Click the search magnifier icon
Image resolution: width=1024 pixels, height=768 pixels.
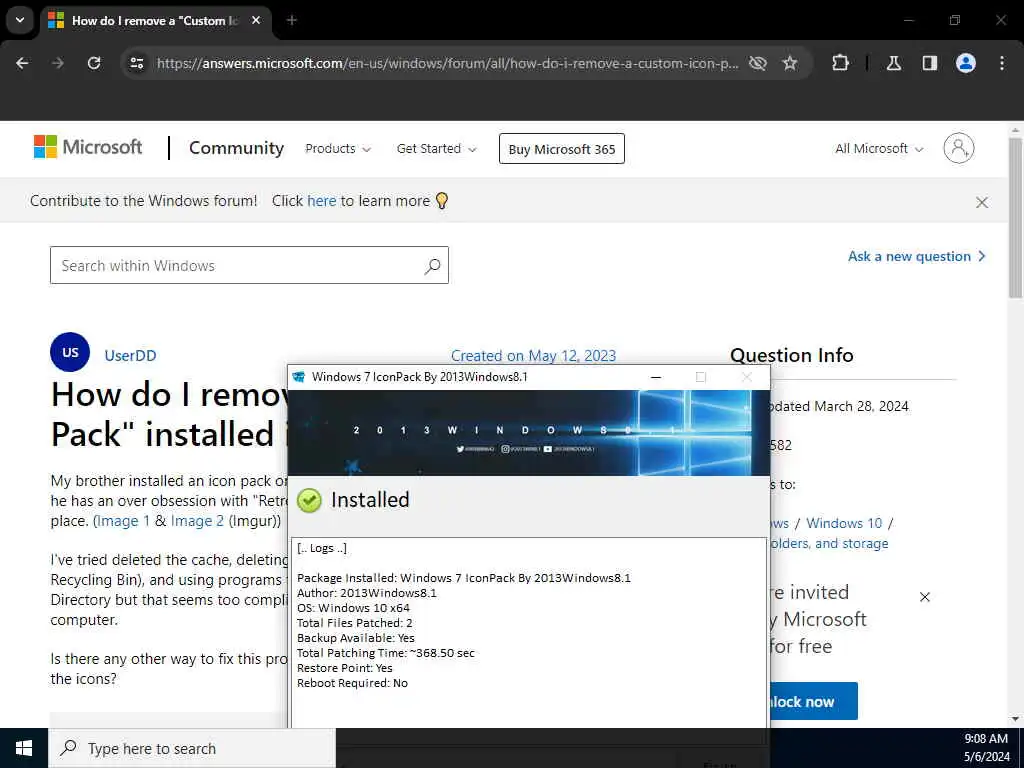(x=432, y=266)
